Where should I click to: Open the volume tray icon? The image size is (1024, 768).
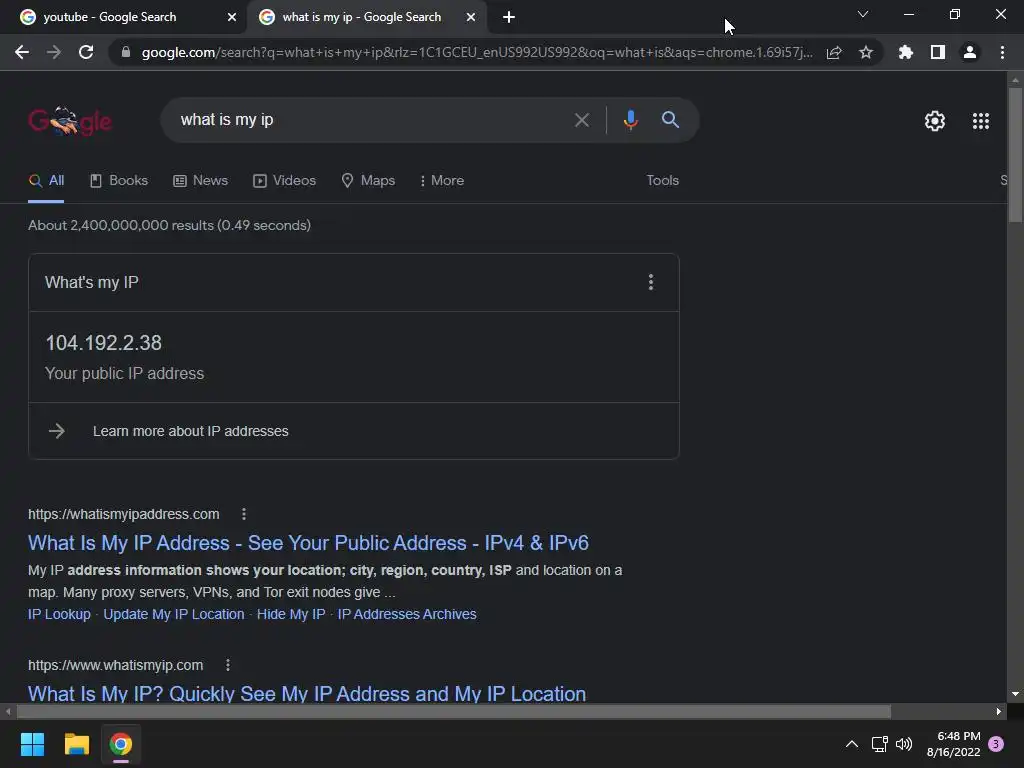(904, 744)
